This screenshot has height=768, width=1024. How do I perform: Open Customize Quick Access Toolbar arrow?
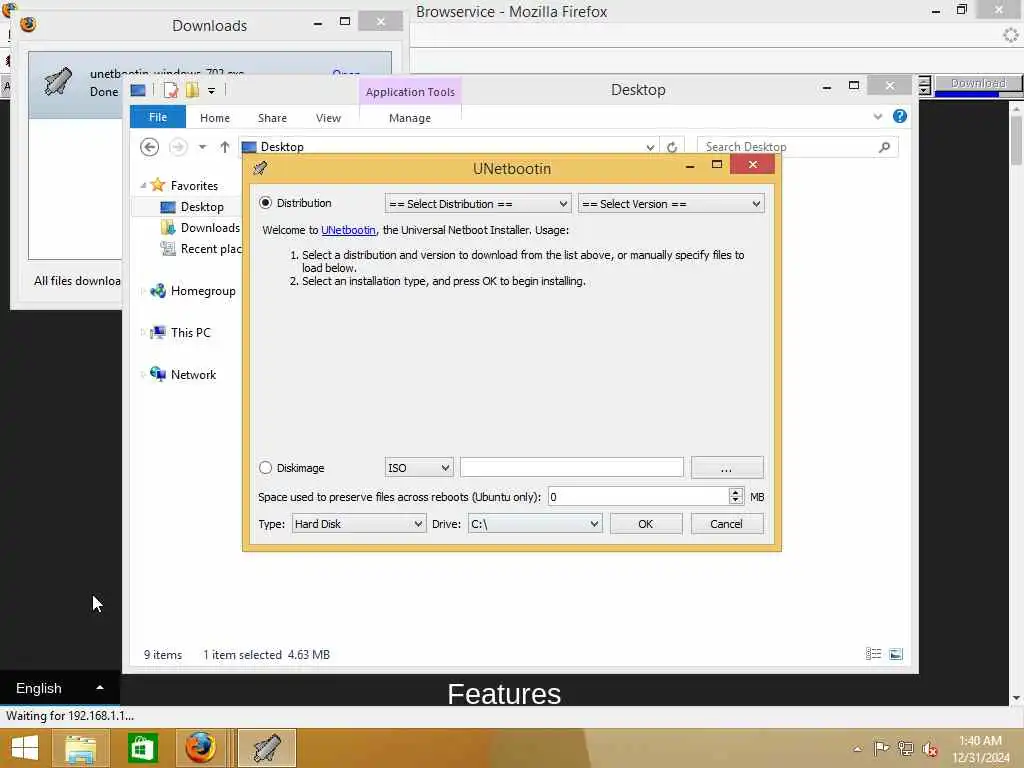click(212, 91)
